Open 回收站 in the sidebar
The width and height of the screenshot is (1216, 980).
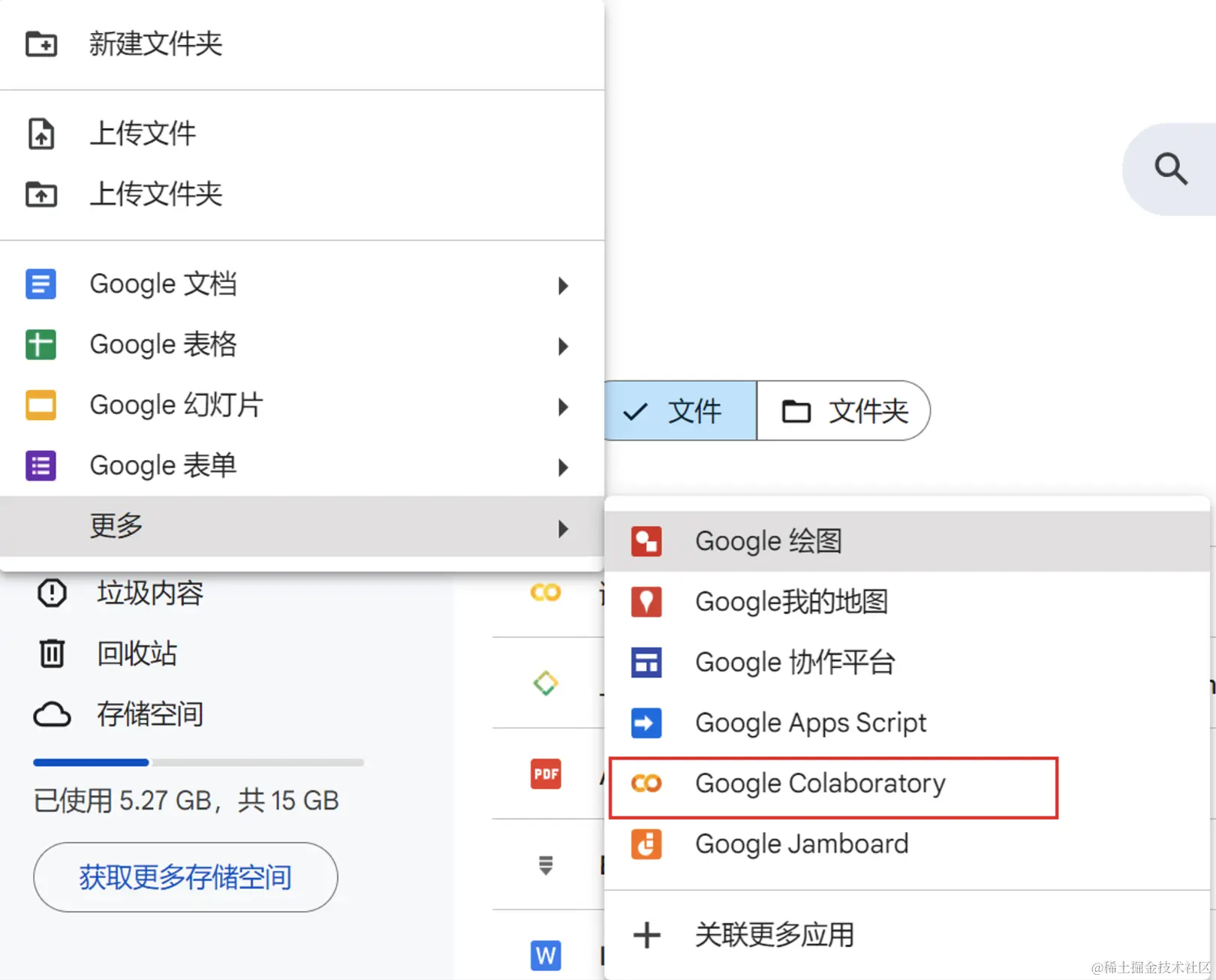coord(137,654)
